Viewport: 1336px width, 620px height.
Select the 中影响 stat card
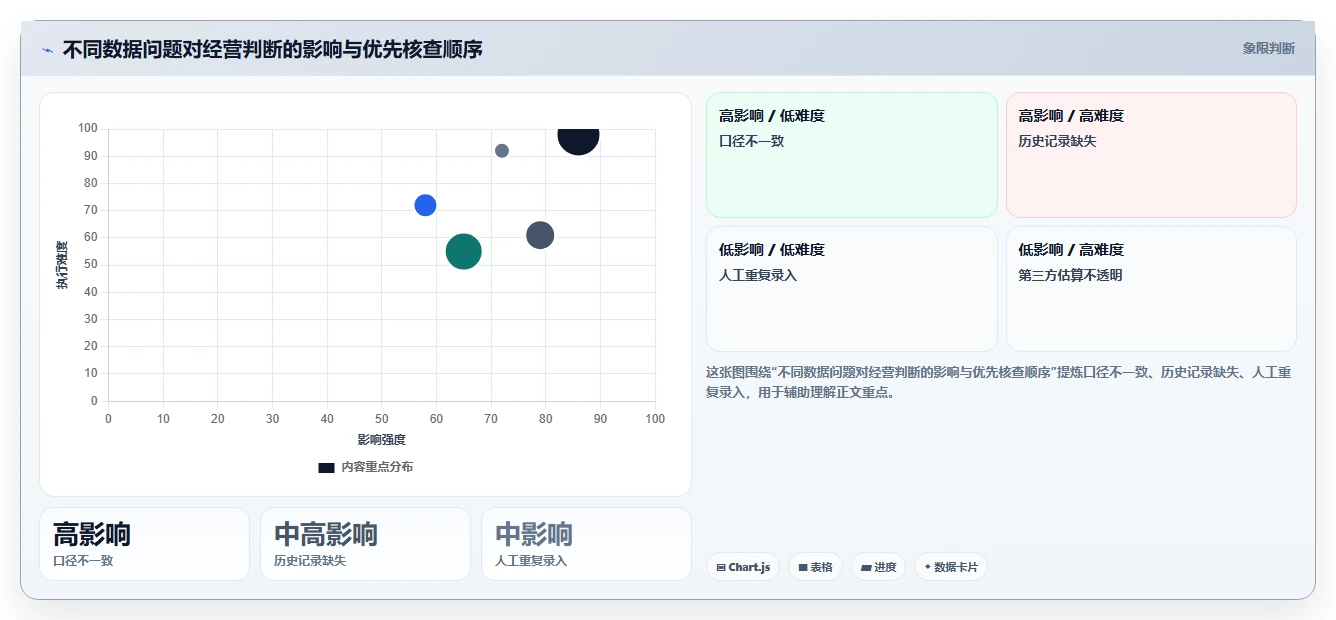pyautogui.click(x=586, y=544)
